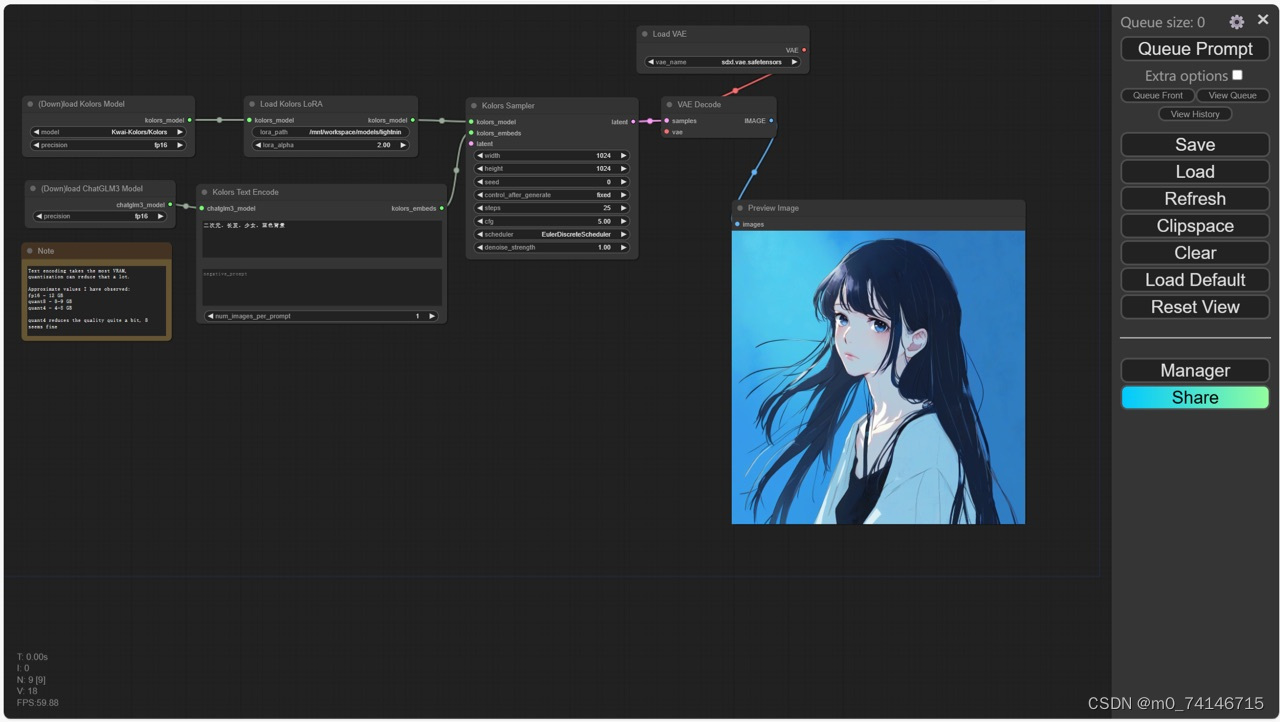Image resolution: width=1280 pixels, height=722 pixels.
Task: Click the Refresh button
Action: tap(1195, 198)
